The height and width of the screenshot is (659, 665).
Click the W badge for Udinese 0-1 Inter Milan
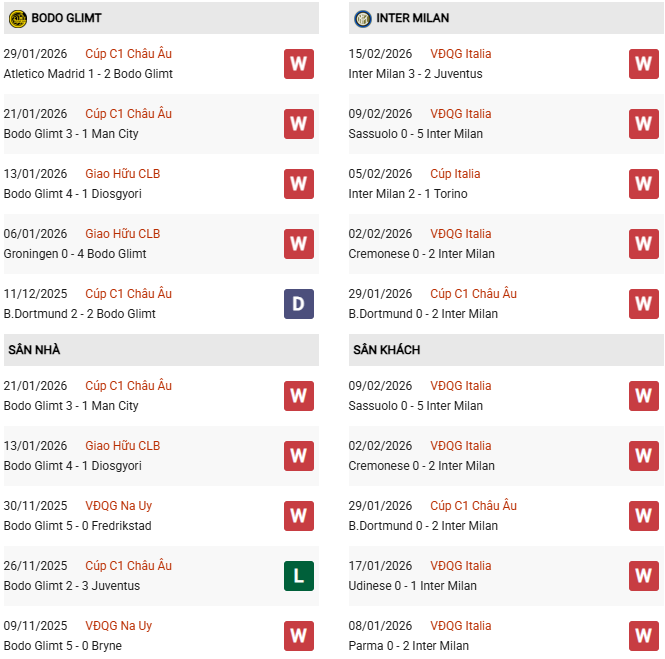pyautogui.click(x=643, y=576)
